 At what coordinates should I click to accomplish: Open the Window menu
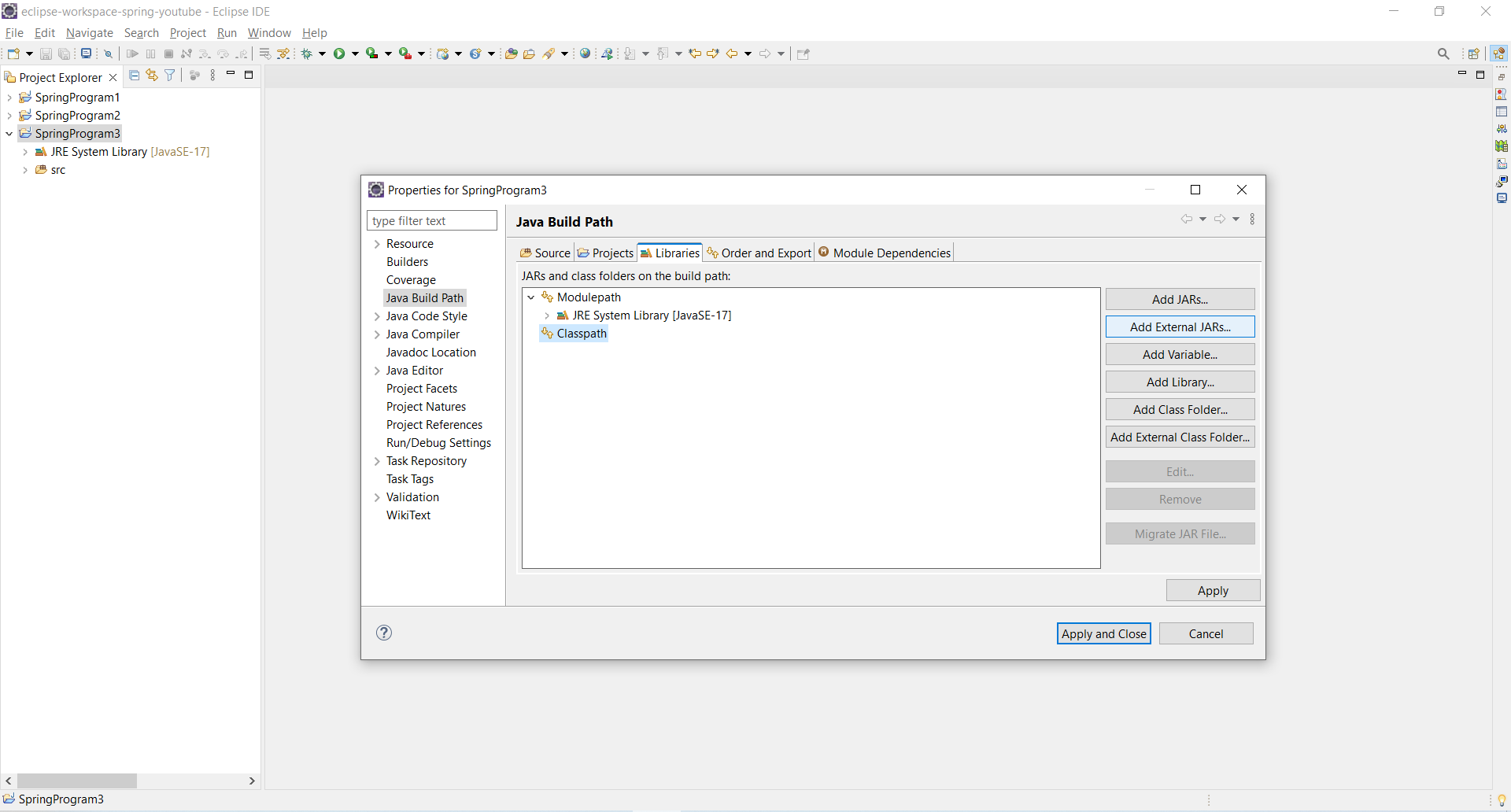(269, 33)
